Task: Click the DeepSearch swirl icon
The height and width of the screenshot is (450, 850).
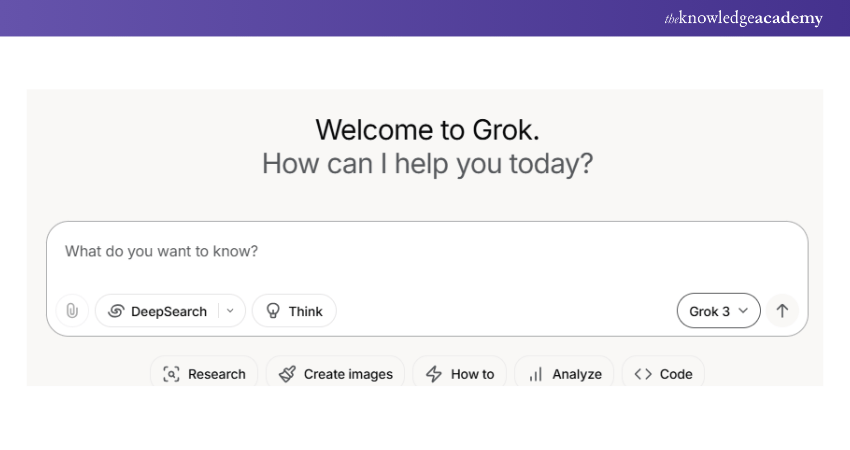Action: (x=116, y=311)
